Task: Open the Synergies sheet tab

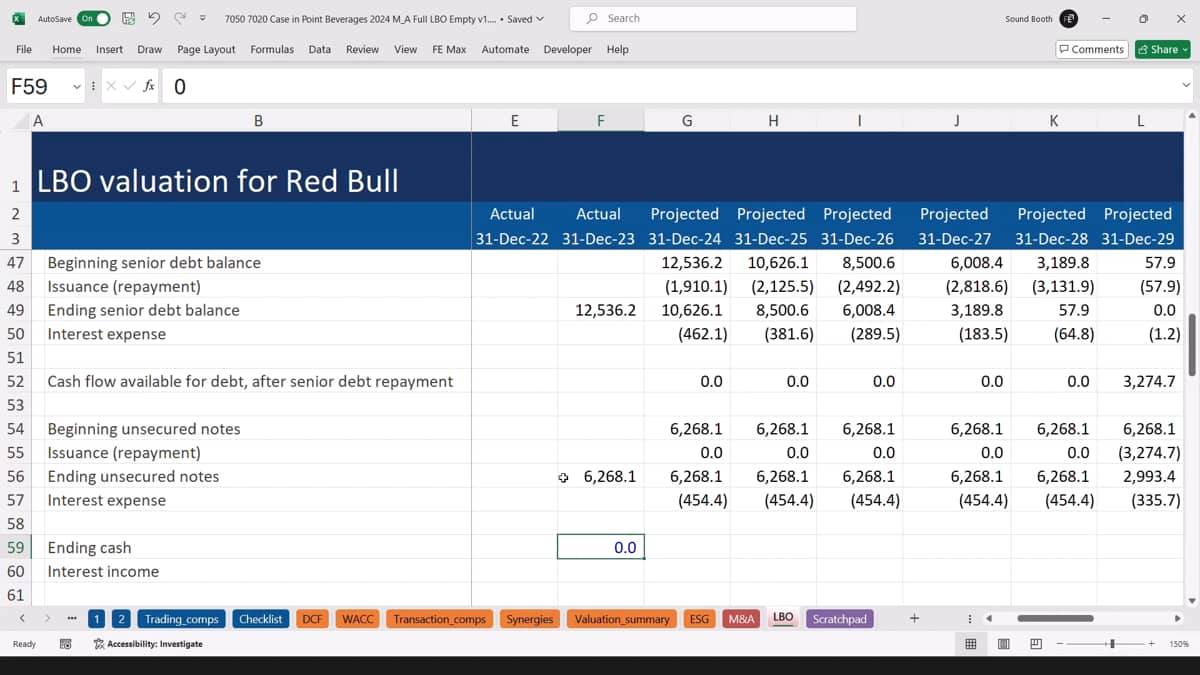Action: 529,619
